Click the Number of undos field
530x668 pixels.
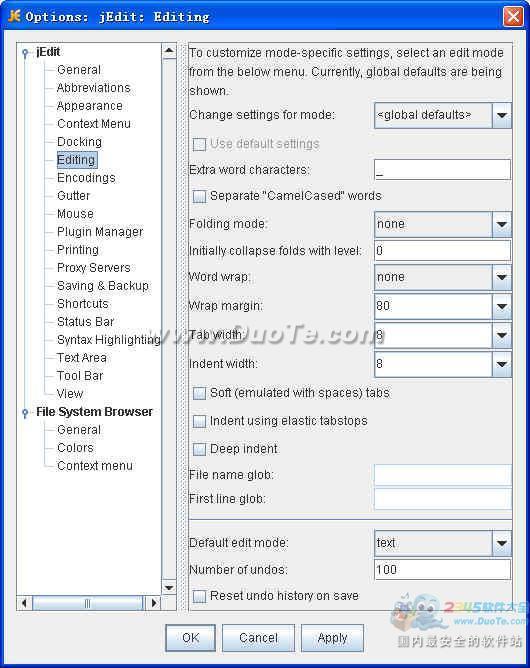coord(442,570)
